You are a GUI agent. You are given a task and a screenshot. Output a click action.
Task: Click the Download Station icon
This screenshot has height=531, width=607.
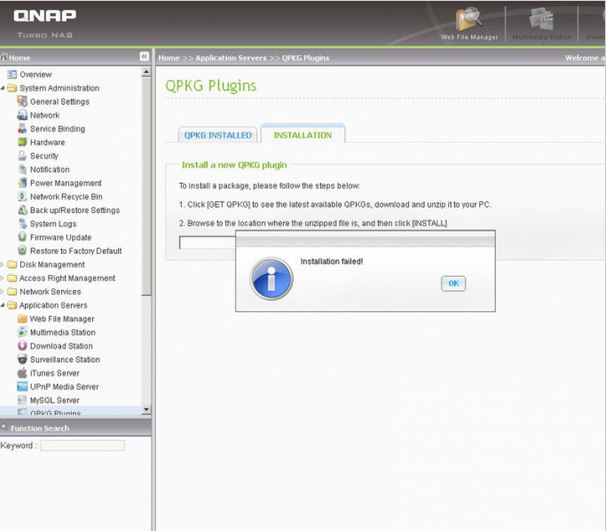(x=22, y=346)
